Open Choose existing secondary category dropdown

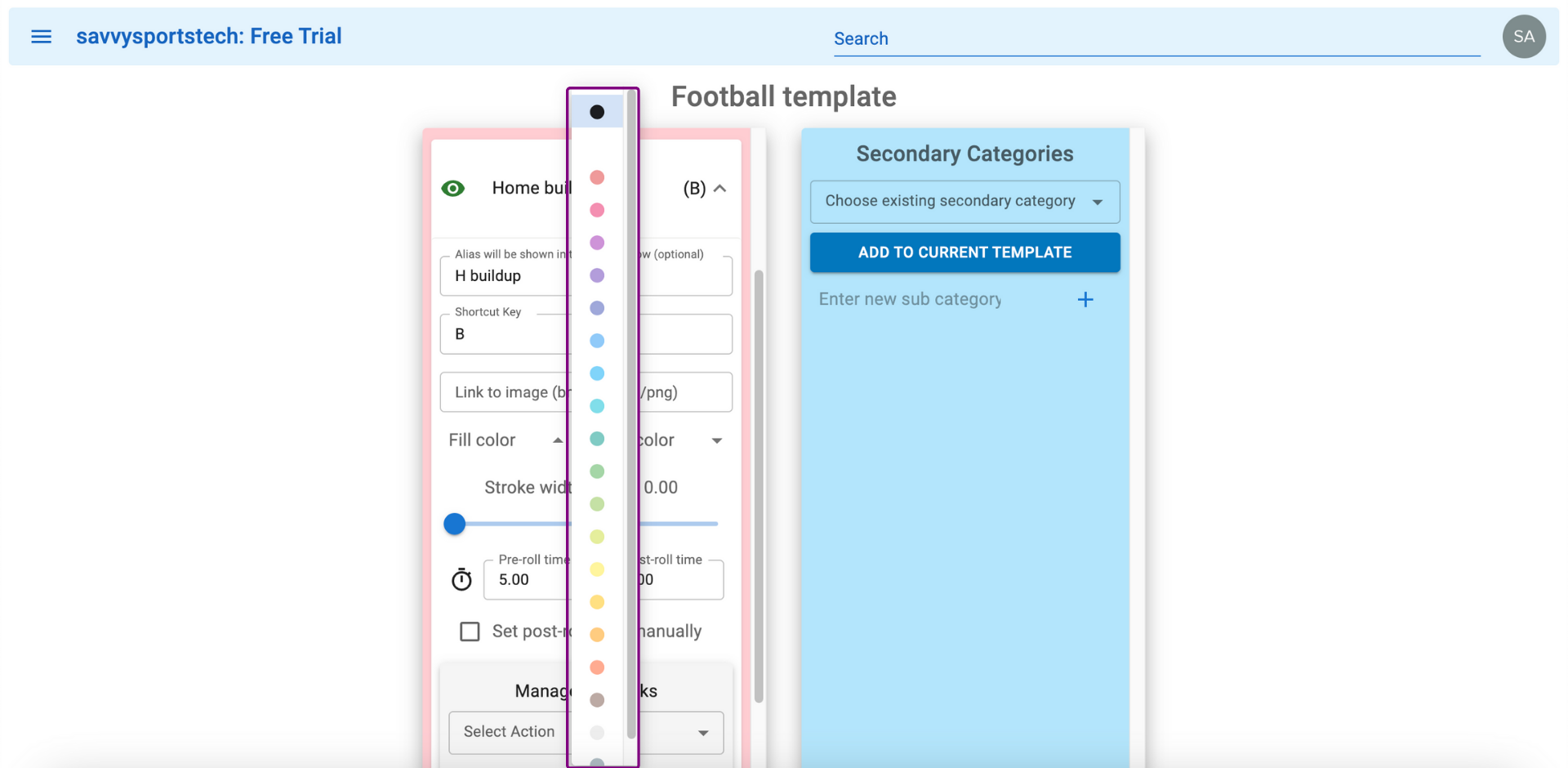[964, 202]
